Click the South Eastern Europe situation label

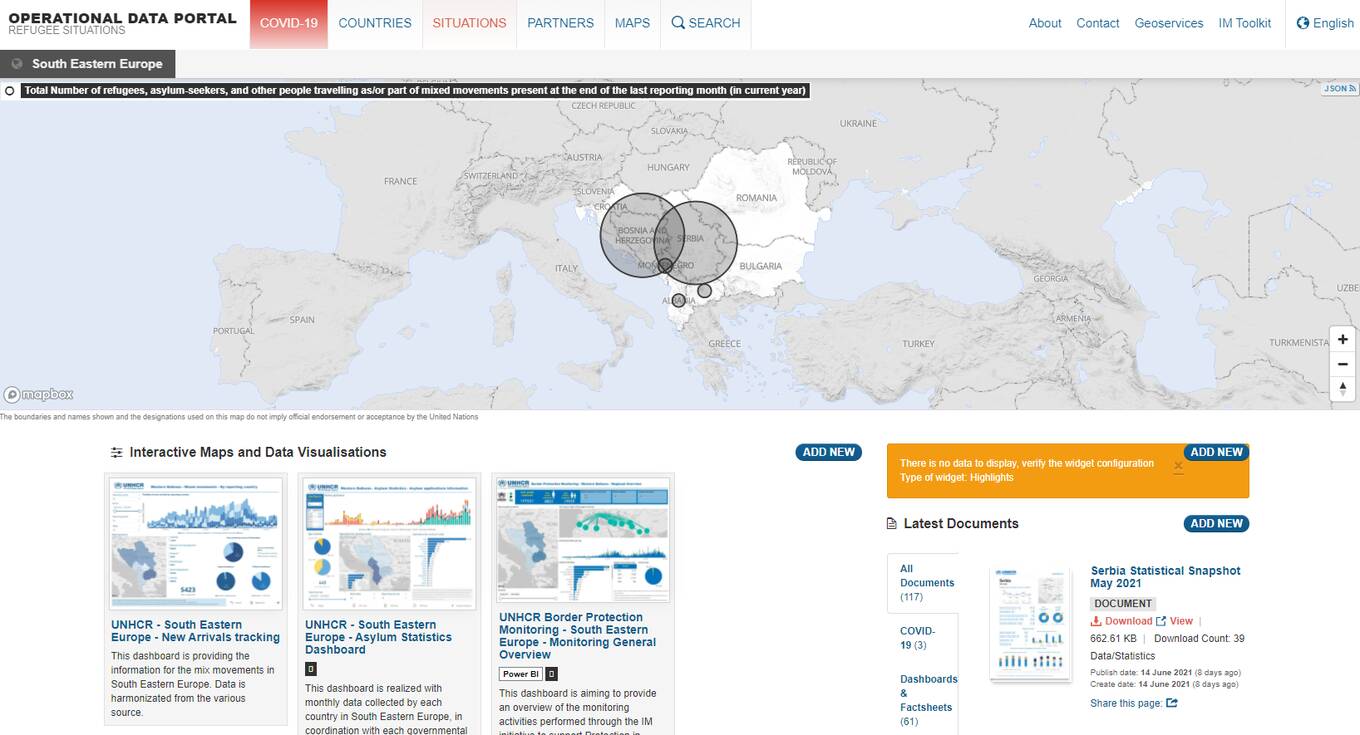(97, 64)
